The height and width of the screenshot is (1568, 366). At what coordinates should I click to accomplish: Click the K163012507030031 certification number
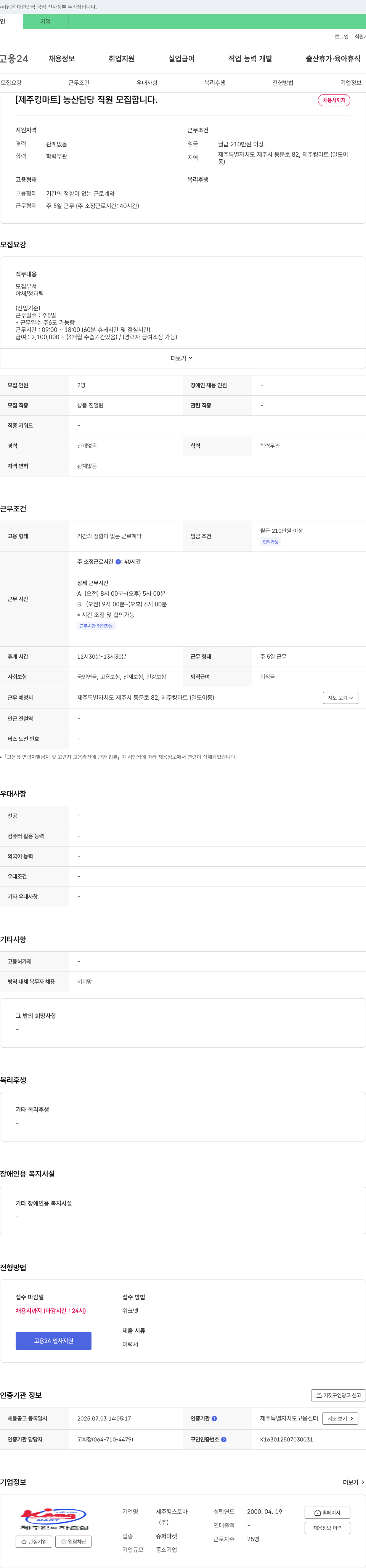tap(286, 1440)
